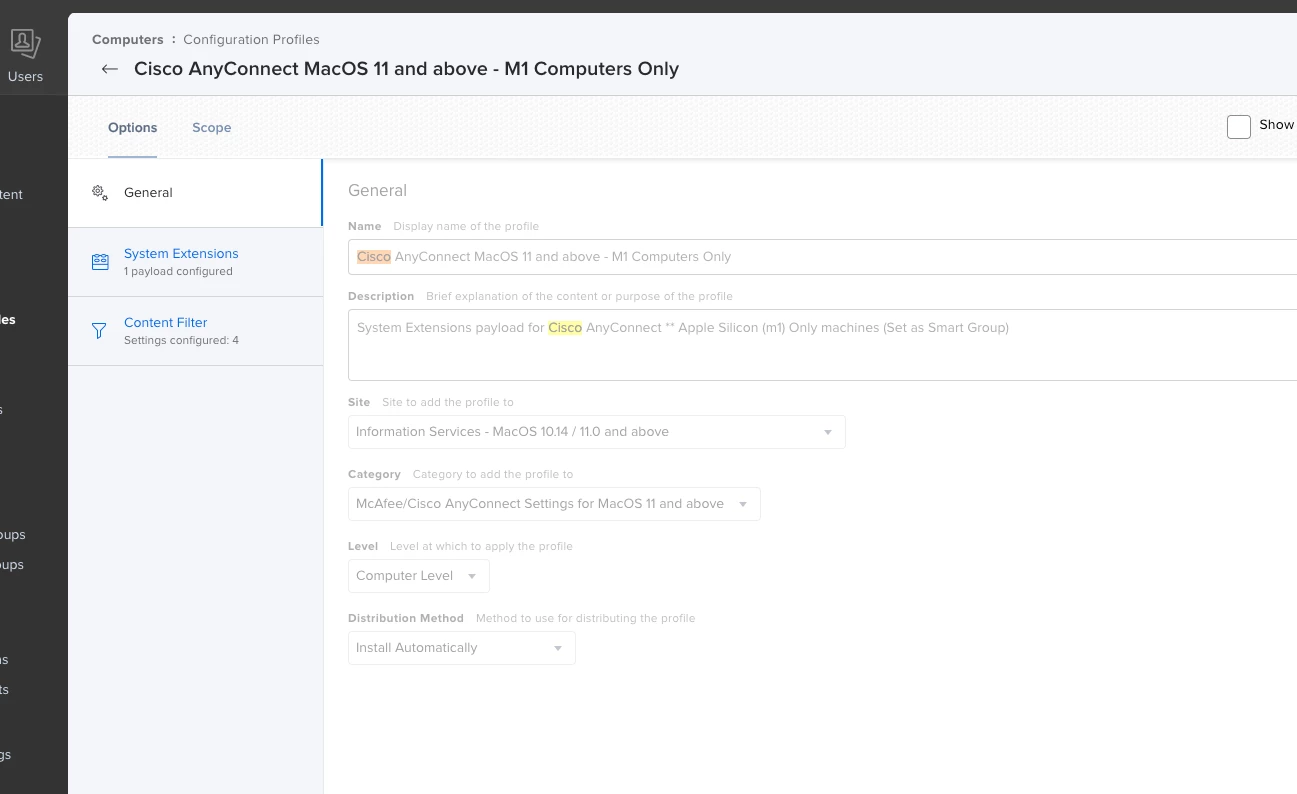Click the Description field label
Screen dimensions: 1297x794
pos(381,296)
